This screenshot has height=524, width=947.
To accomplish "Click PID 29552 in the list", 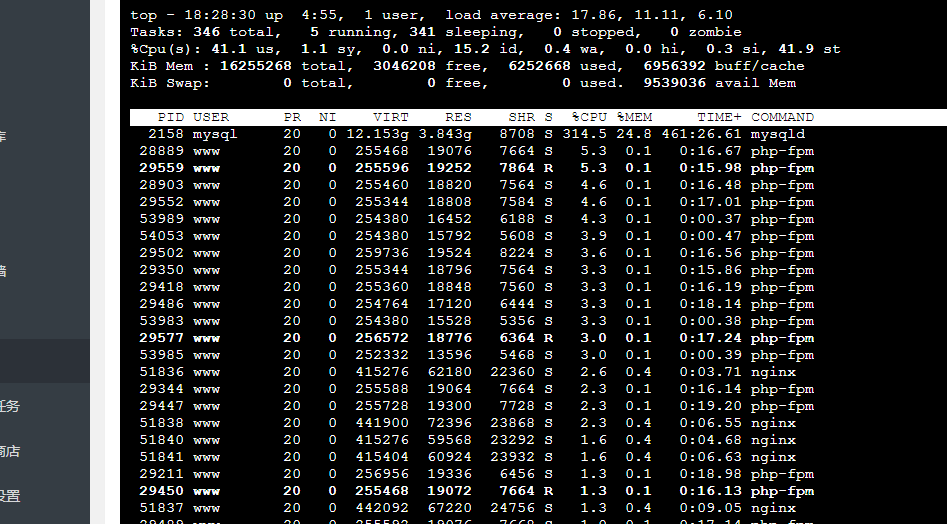I will coord(162,202).
